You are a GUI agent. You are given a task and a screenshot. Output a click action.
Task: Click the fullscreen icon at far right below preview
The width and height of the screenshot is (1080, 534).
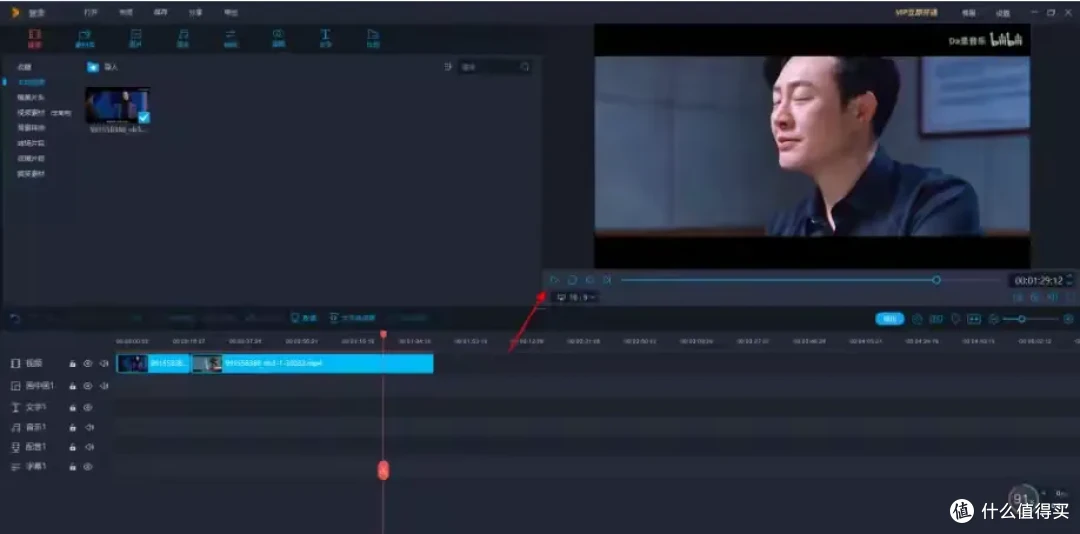click(x=1070, y=297)
